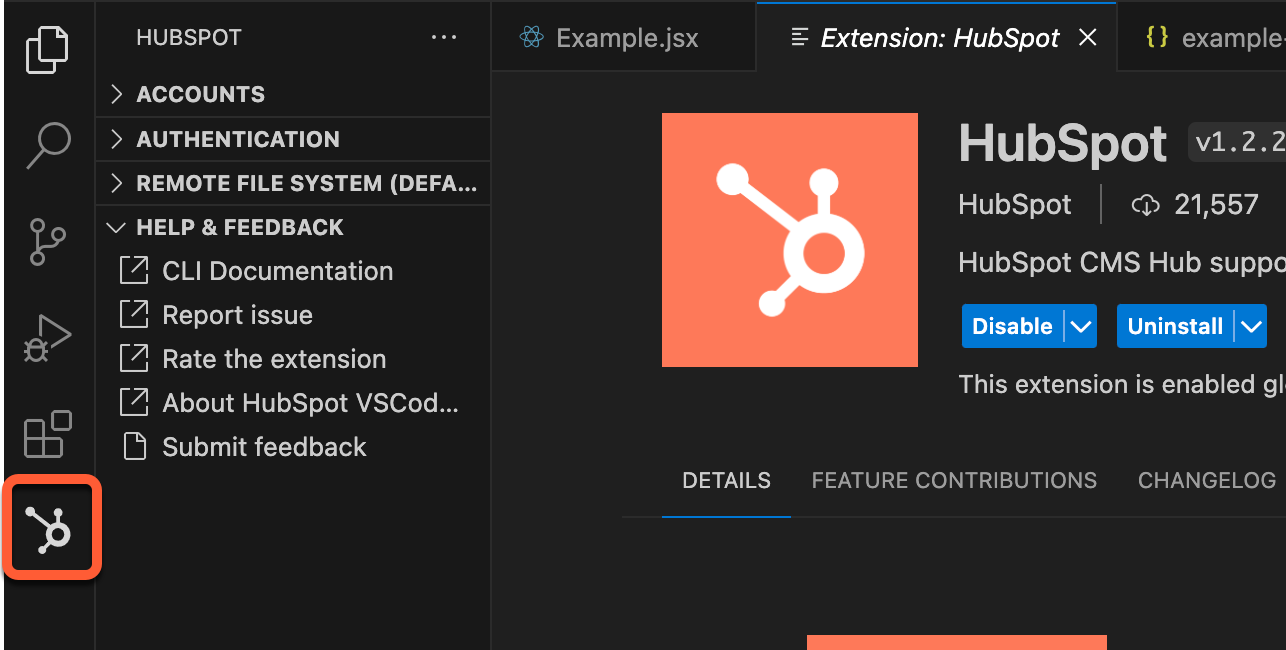Open the Disable button dropdown arrow
The height and width of the screenshot is (650, 1286).
pos(1080,326)
